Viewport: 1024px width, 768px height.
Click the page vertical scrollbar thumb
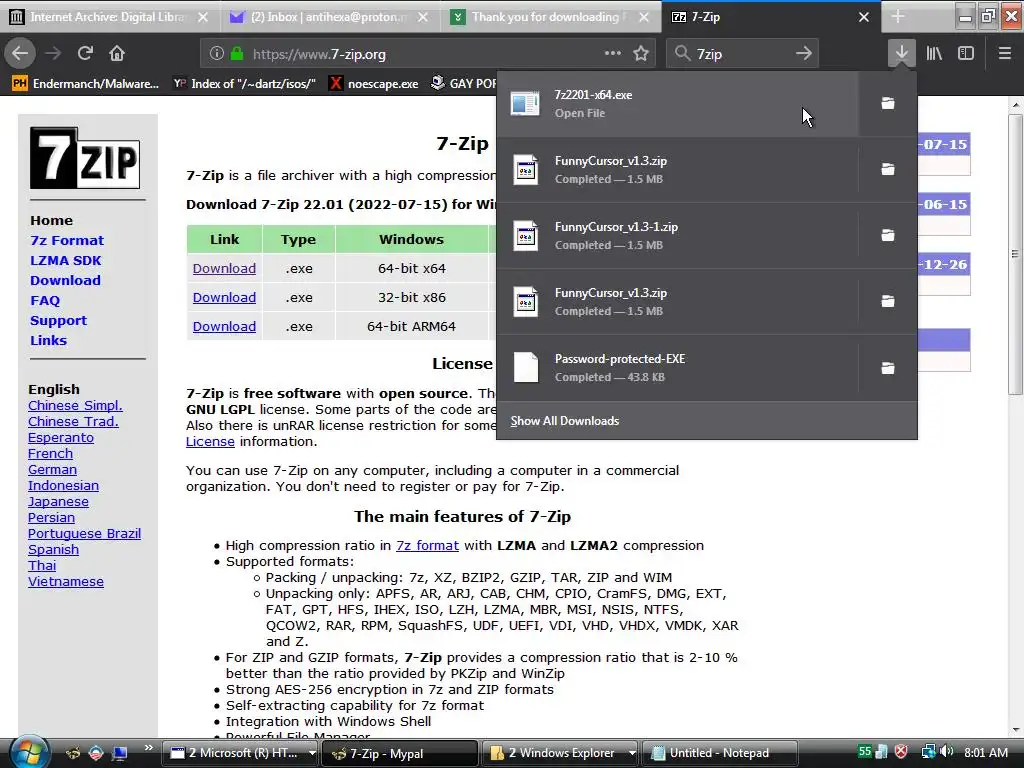point(1015,254)
